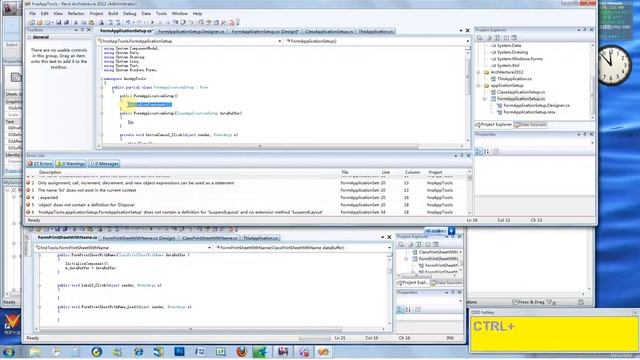Open the Debug menu
The image size is (640, 360).
pos(129,13)
